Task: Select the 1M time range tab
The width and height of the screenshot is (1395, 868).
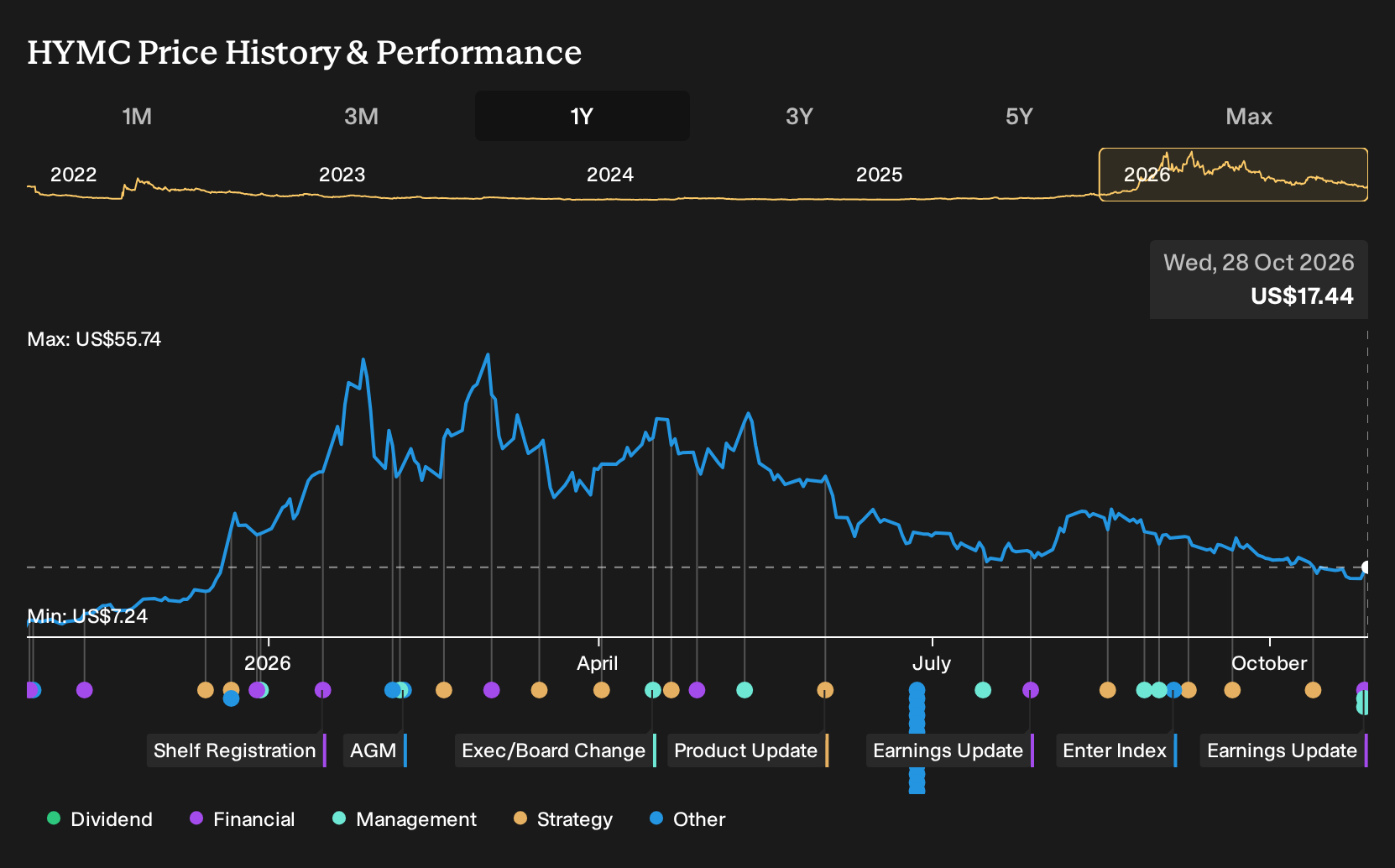Action: pyautogui.click(x=137, y=116)
